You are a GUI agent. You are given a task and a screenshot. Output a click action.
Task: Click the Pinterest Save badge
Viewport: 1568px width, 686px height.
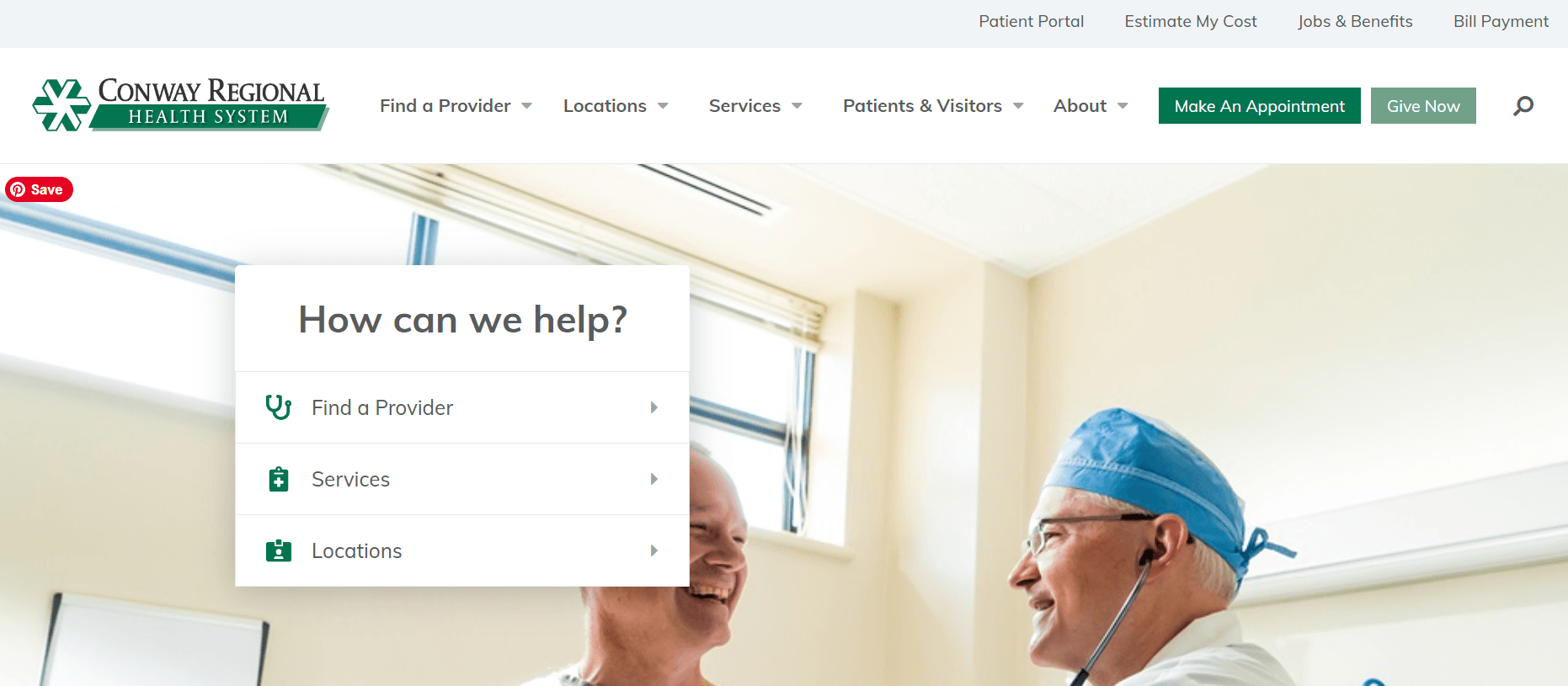[40, 189]
